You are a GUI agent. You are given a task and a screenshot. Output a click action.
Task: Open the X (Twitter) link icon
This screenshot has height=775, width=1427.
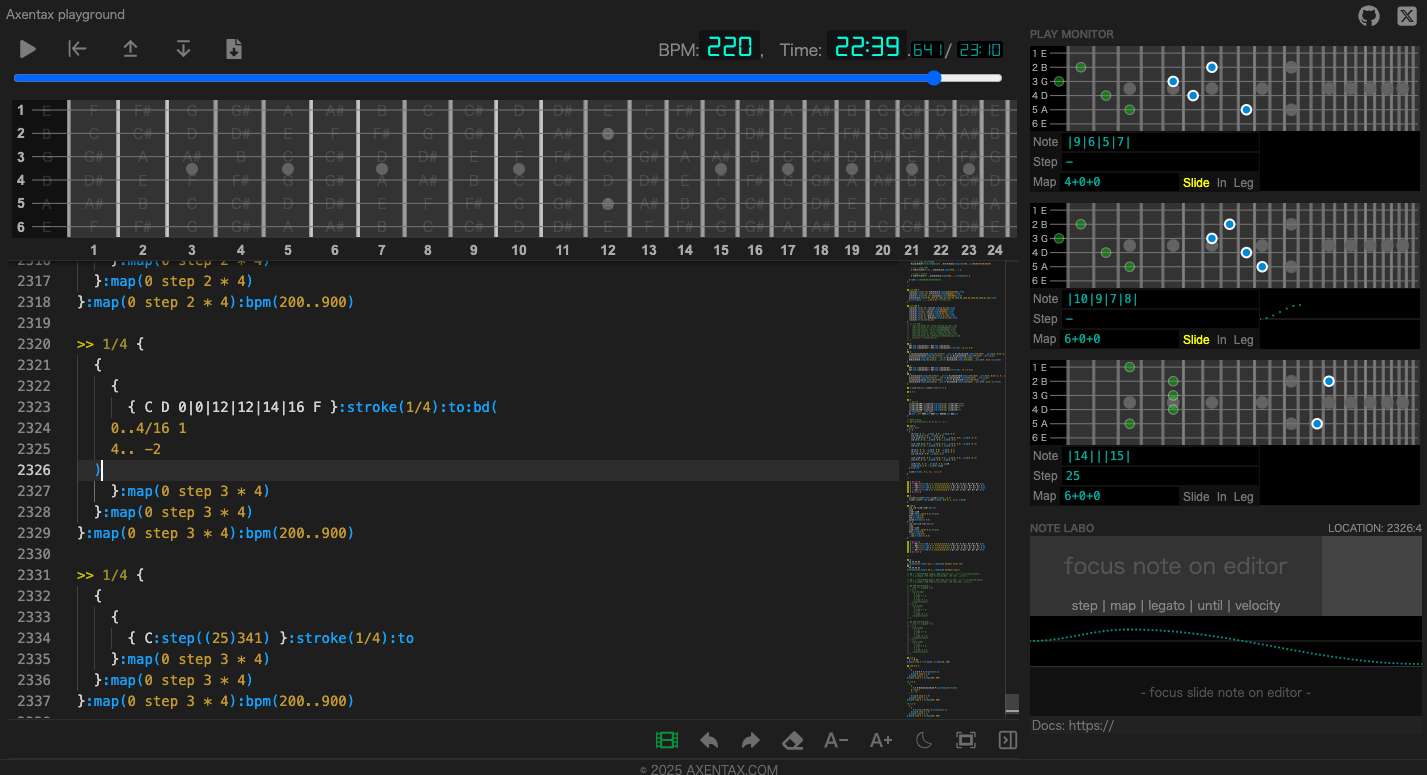1407,15
